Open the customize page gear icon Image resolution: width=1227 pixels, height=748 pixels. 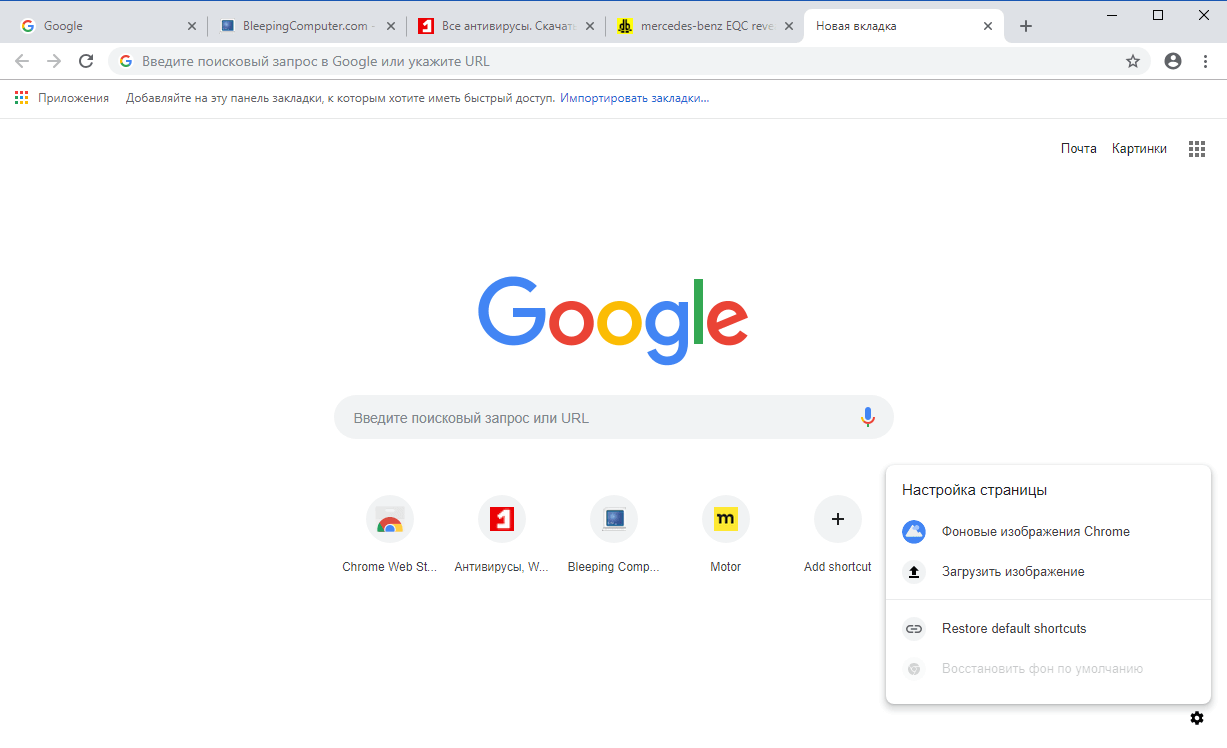1196,718
